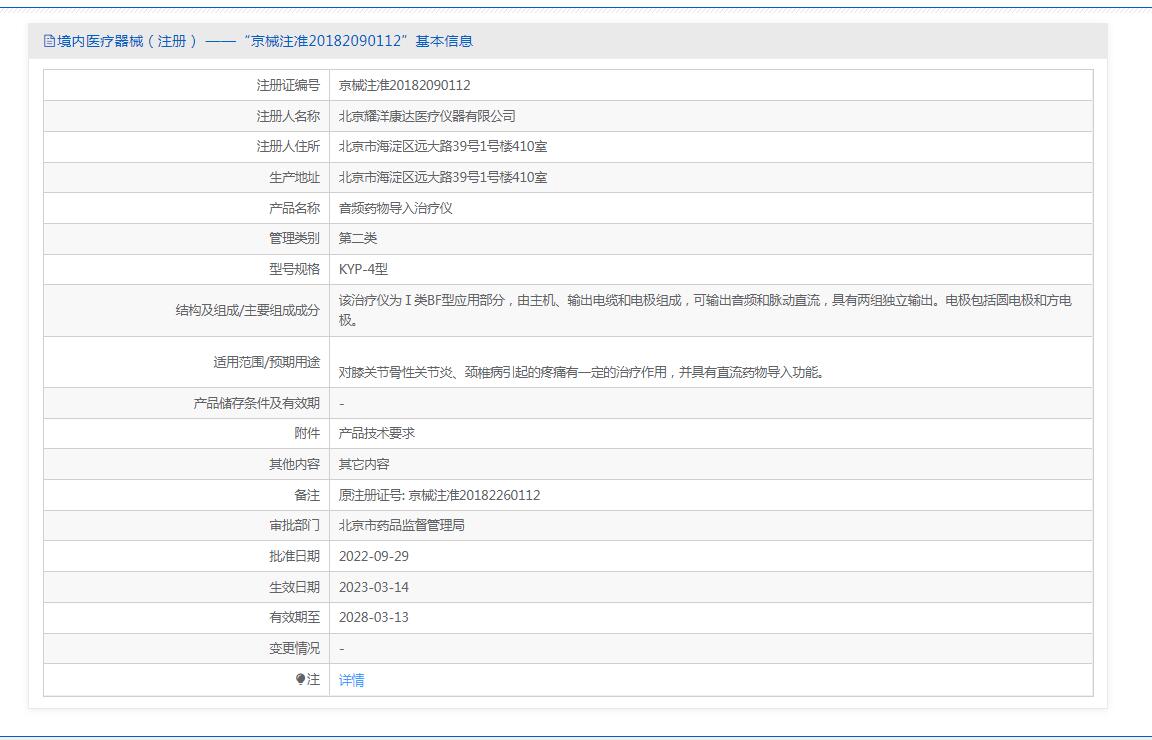Select expiry date 2028-03-13

click(x=373, y=617)
